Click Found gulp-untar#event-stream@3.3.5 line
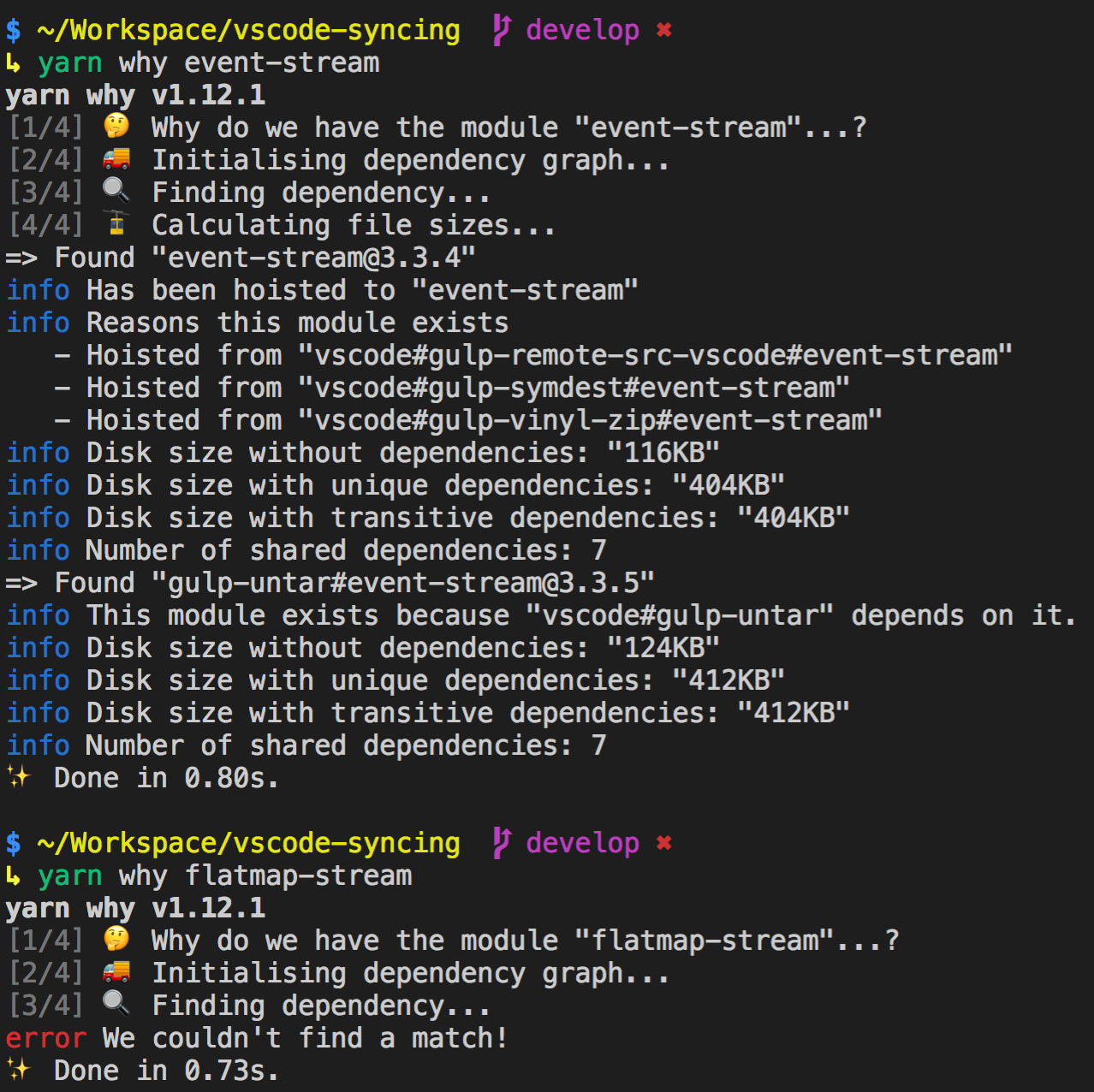Image resolution: width=1094 pixels, height=1092 pixels. tap(329, 582)
